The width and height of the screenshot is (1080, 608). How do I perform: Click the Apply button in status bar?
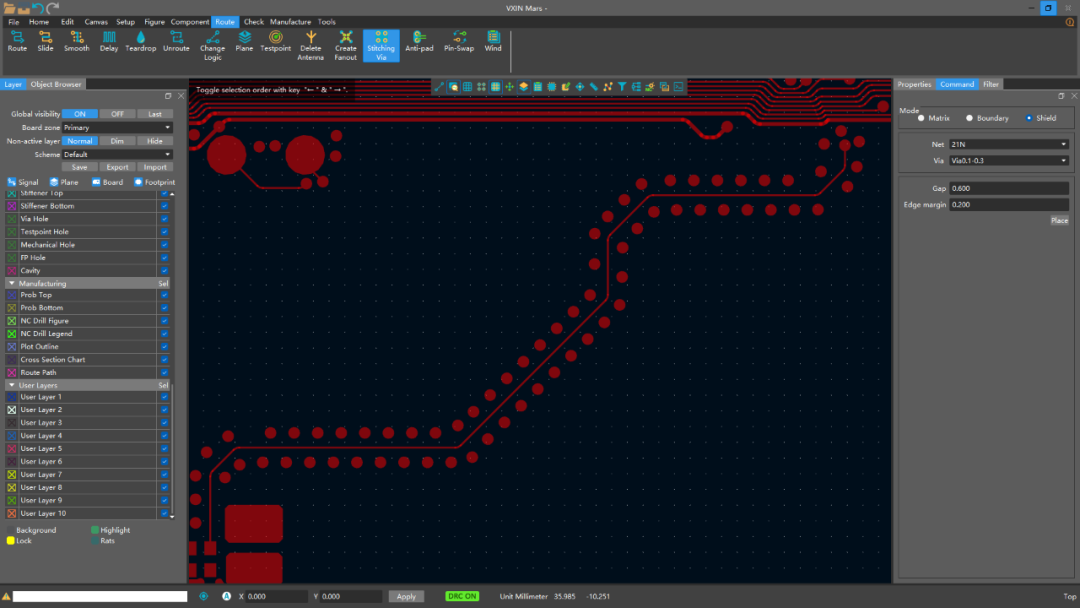(406, 597)
